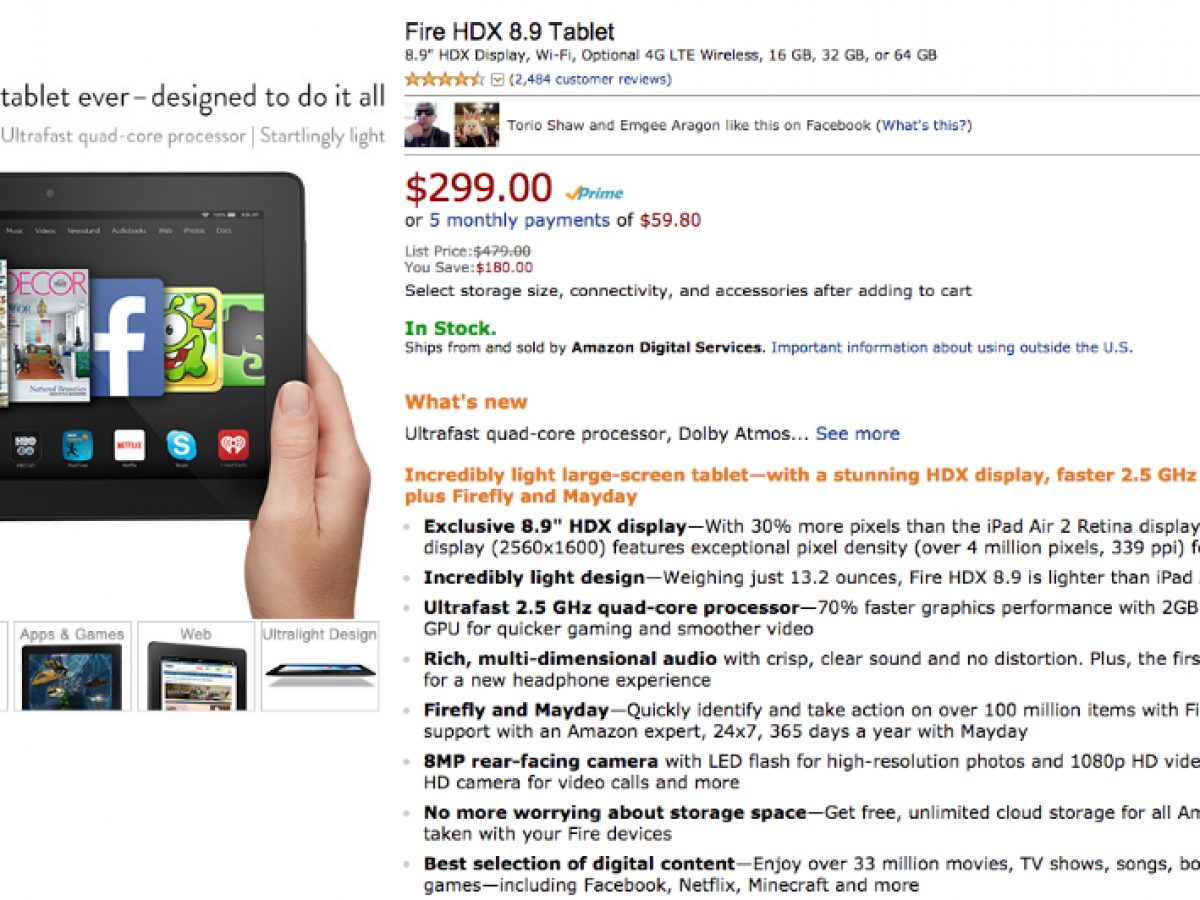Select the Apps & Games thumbnail tab
Screen dimensions: 1200x900
coord(71,666)
